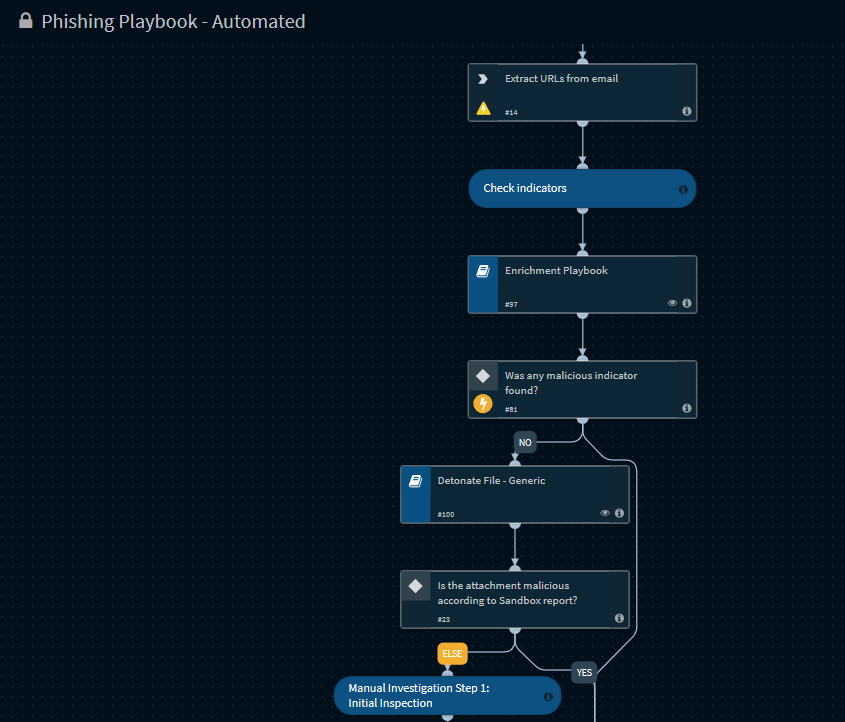
Task: Select Manual Investigation Step 1 section header
Action: tap(447, 696)
